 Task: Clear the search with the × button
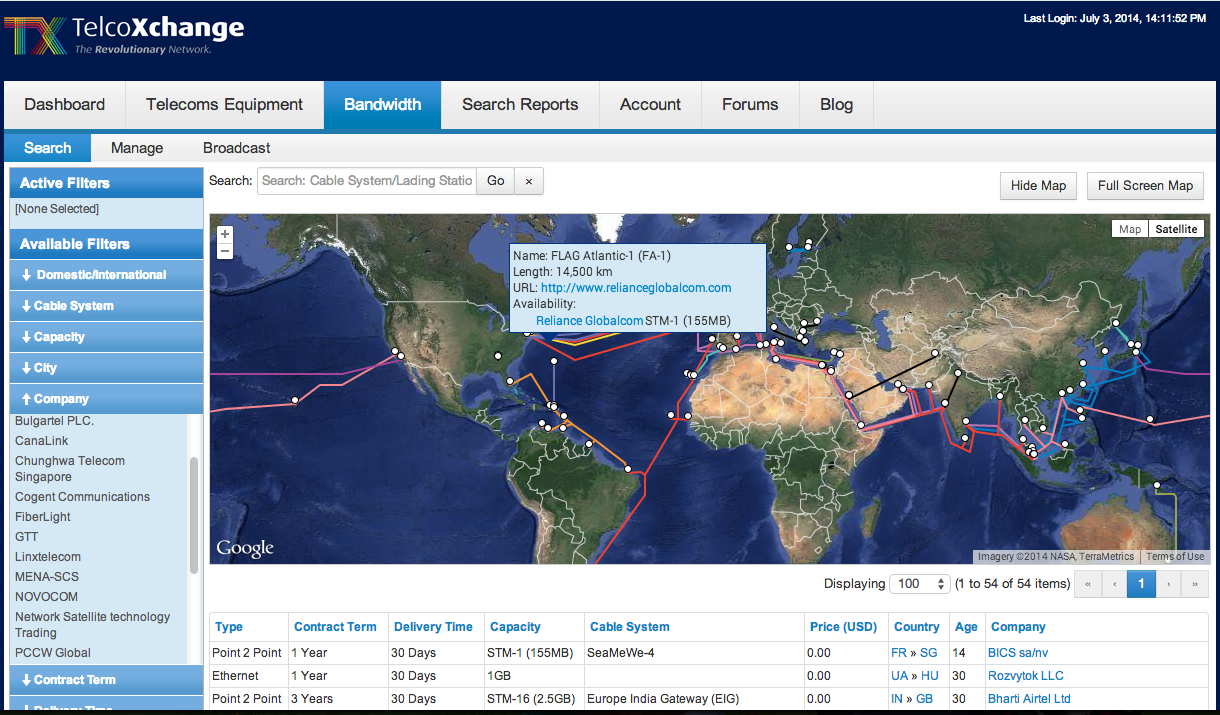(529, 181)
